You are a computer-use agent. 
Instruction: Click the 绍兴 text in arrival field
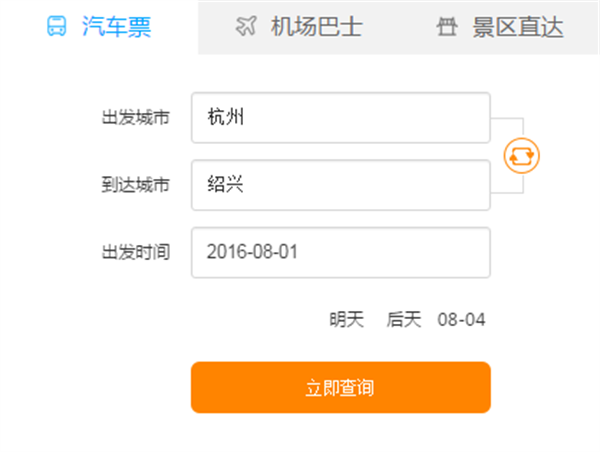(226, 185)
